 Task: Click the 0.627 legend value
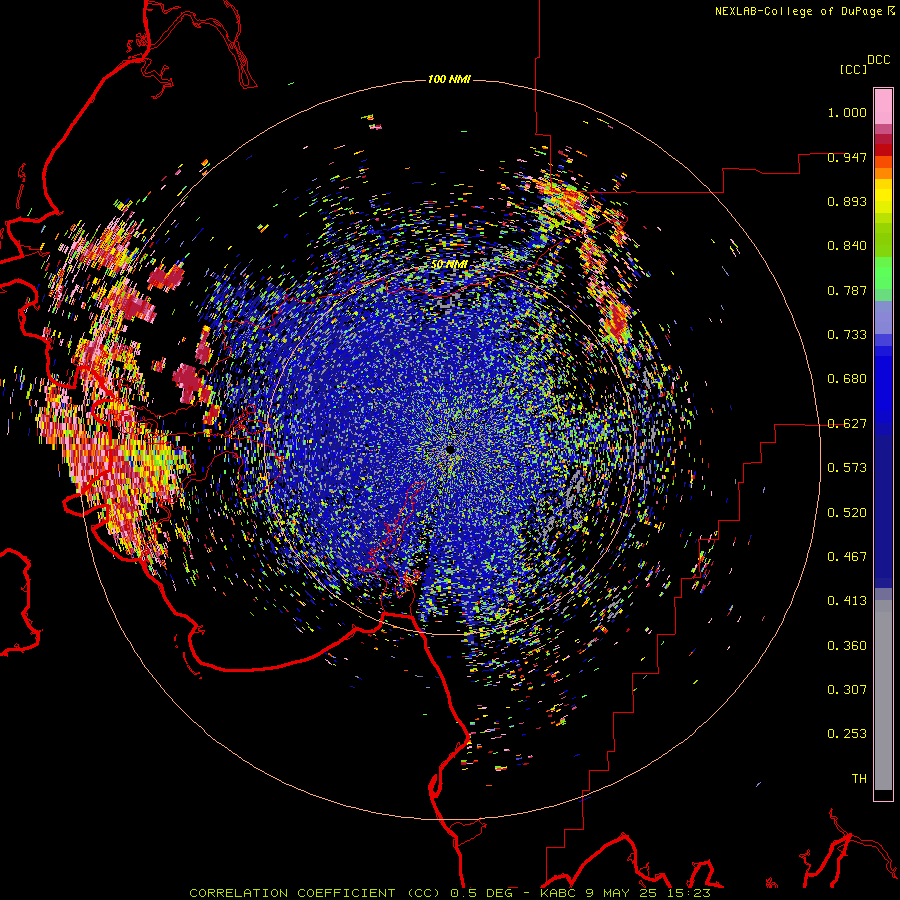pos(847,424)
